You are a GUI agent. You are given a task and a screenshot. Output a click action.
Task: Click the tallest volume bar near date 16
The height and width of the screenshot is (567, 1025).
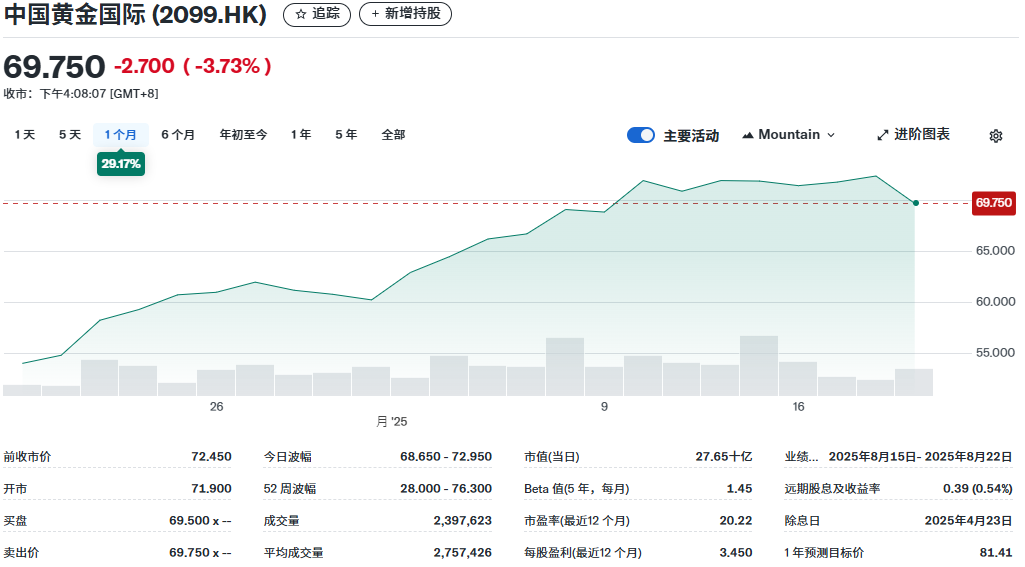759,366
